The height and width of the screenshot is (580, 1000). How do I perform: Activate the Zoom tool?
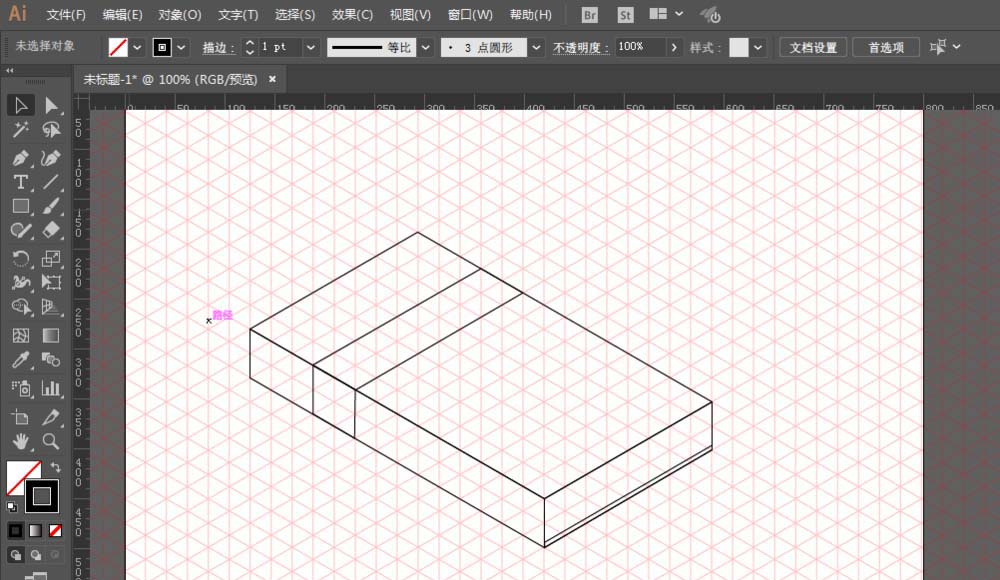click(x=51, y=440)
